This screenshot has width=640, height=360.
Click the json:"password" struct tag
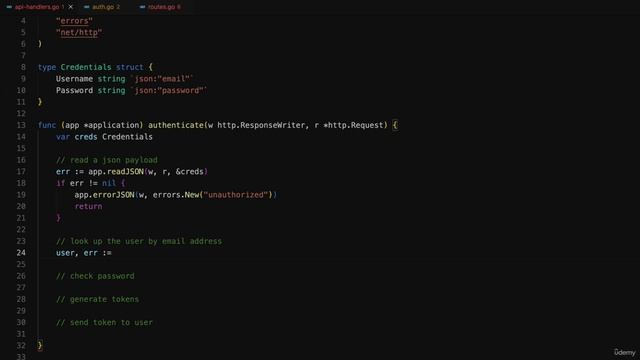click(x=169, y=90)
